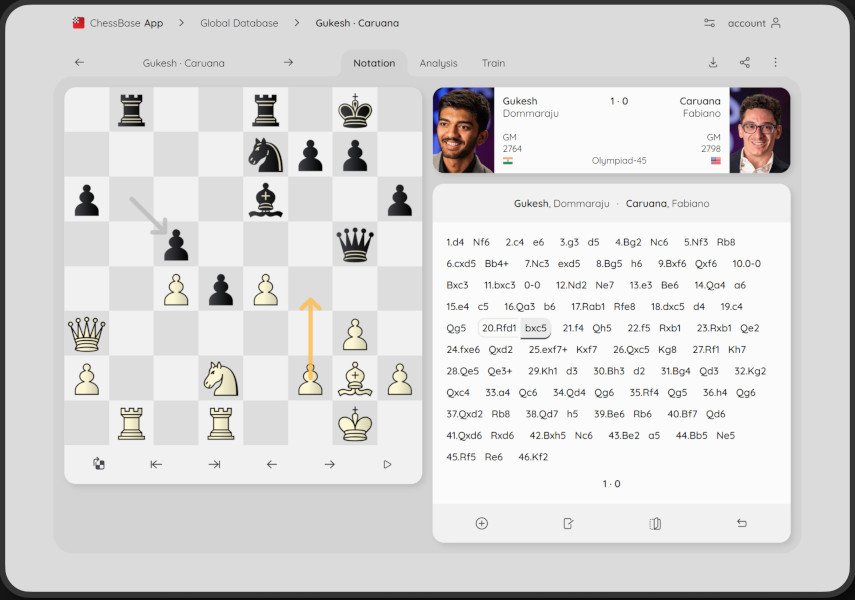The image size is (855, 600).
Task: Go back using the arrow beside Gukesh-Caruana
Action: tap(79, 62)
